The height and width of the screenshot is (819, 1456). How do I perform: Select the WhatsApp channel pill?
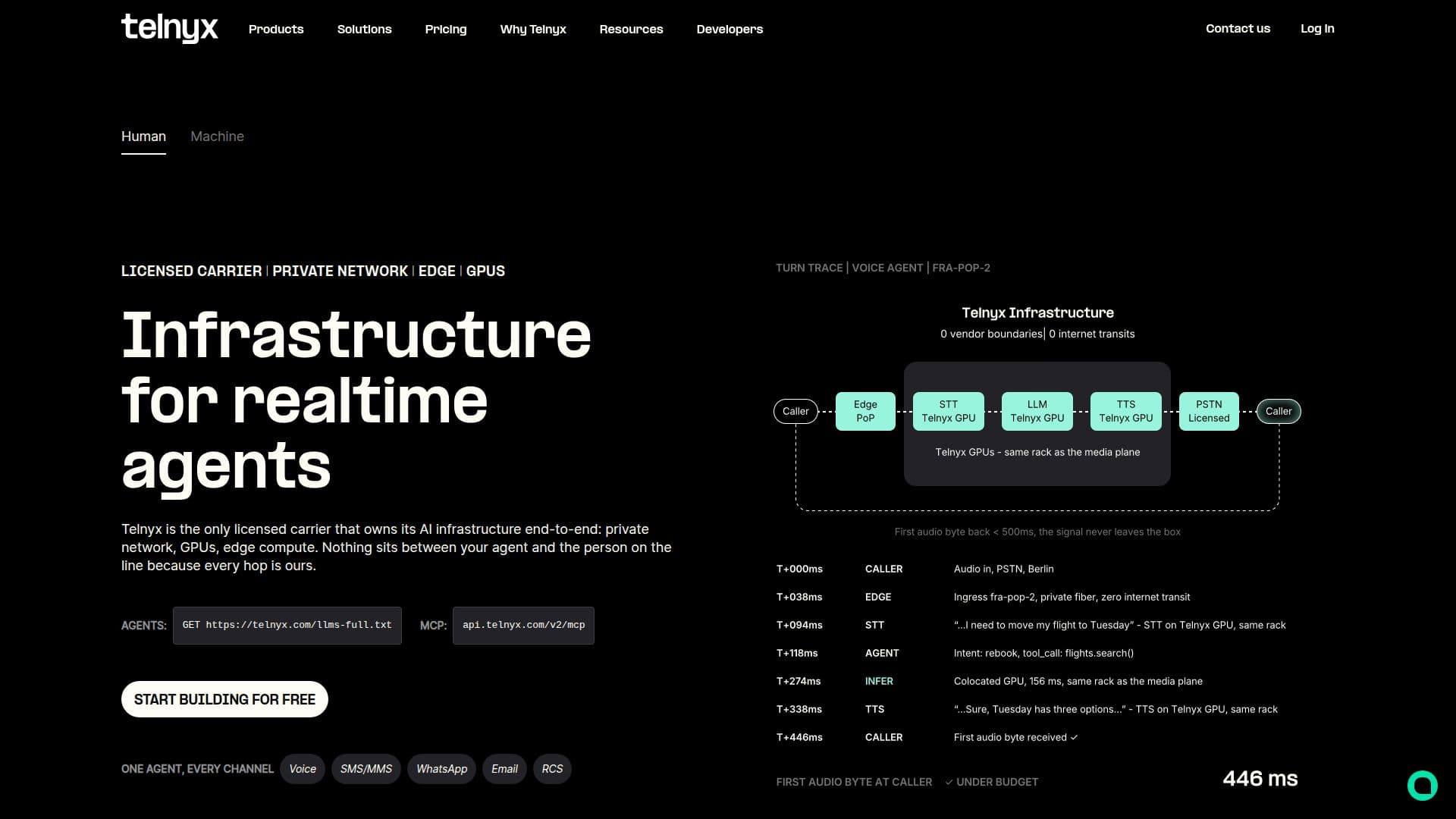[x=441, y=769]
